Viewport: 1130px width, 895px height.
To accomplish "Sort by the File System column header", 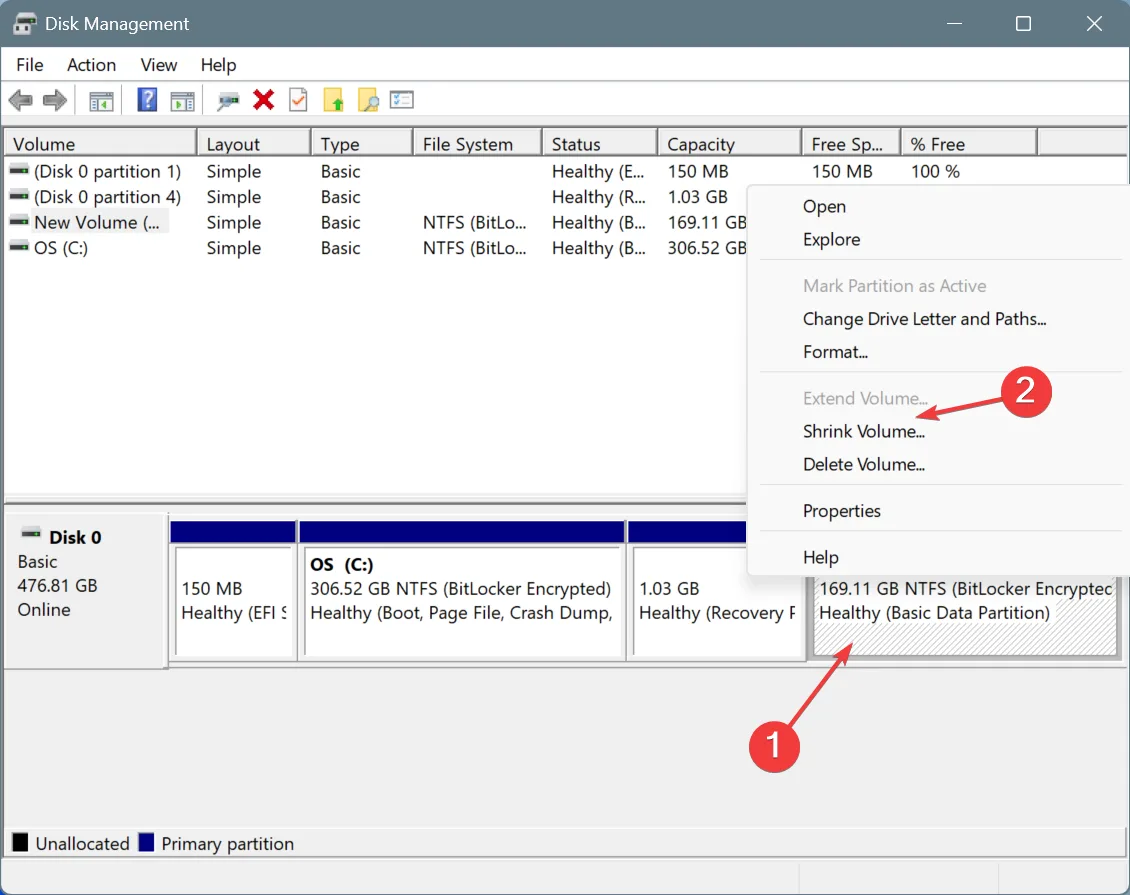I will (x=478, y=143).
